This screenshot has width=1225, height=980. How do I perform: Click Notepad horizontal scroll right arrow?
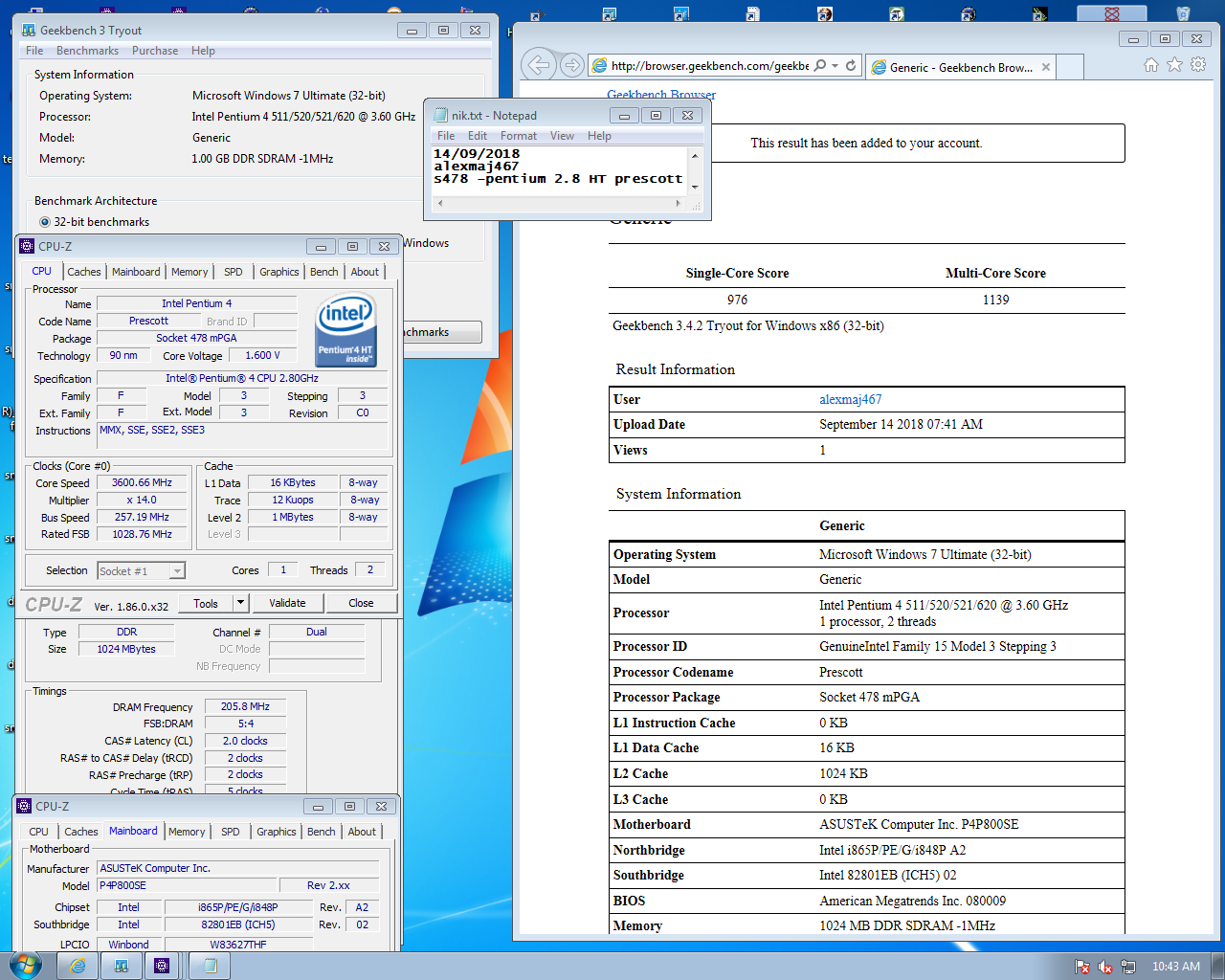click(679, 203)
